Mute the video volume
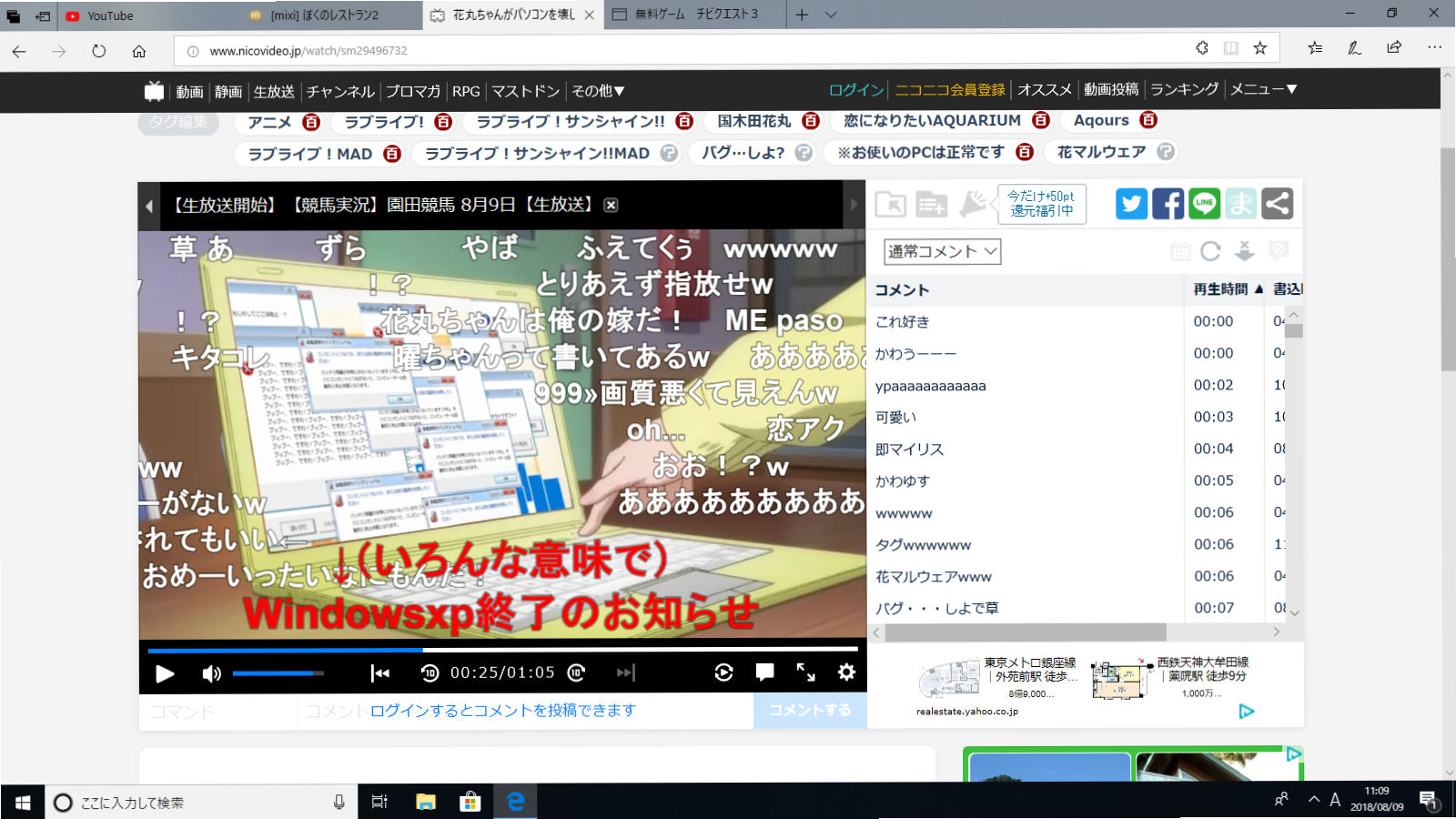Screen dimensions: 1456x819 point(211,673)
